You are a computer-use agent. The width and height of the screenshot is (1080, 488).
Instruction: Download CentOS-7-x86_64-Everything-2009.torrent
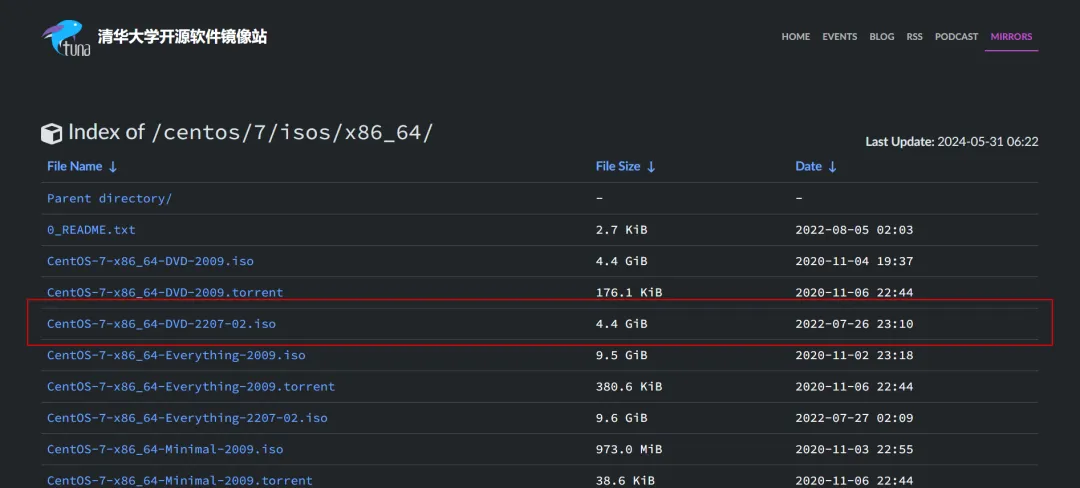pyautogui.click(x=191, y=386)
